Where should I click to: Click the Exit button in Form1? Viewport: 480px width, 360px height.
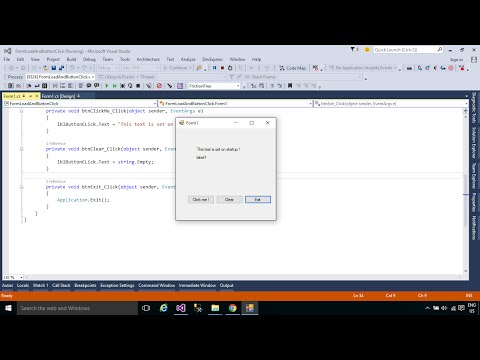(258, 199)
